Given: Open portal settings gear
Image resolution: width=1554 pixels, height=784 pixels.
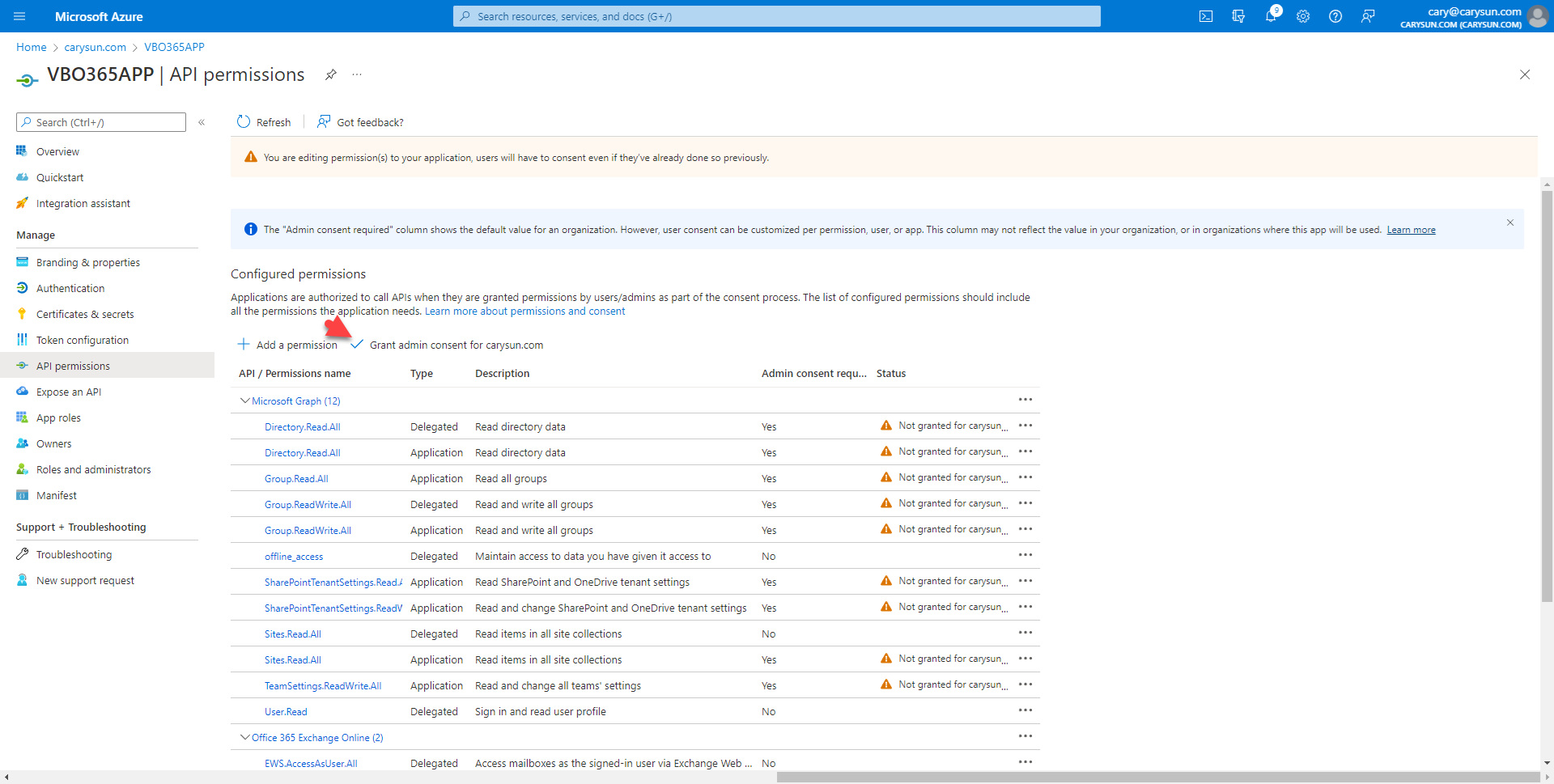Looking at the screenshot, I should tap(1302, 16).
